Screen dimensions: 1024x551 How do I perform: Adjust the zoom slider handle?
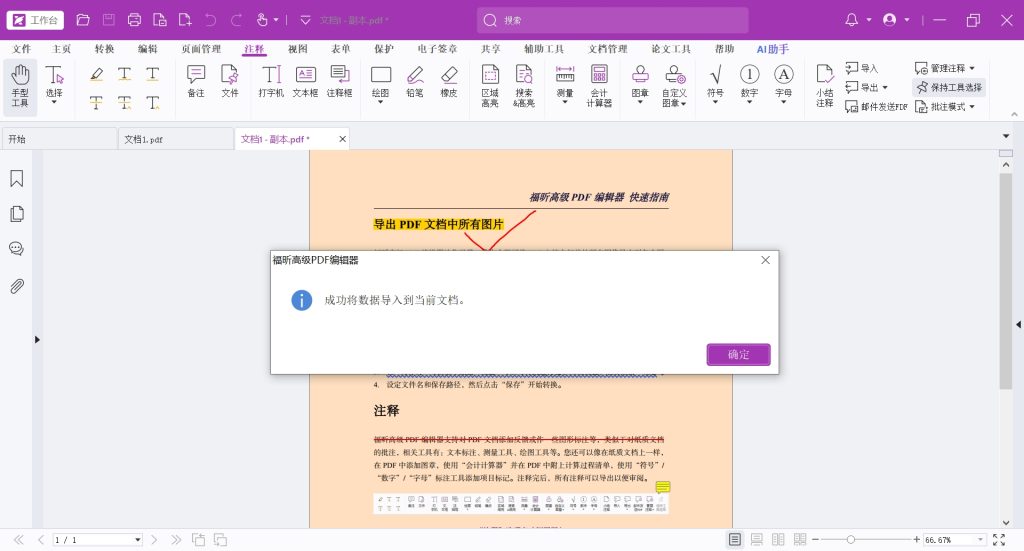coord(850,540)
